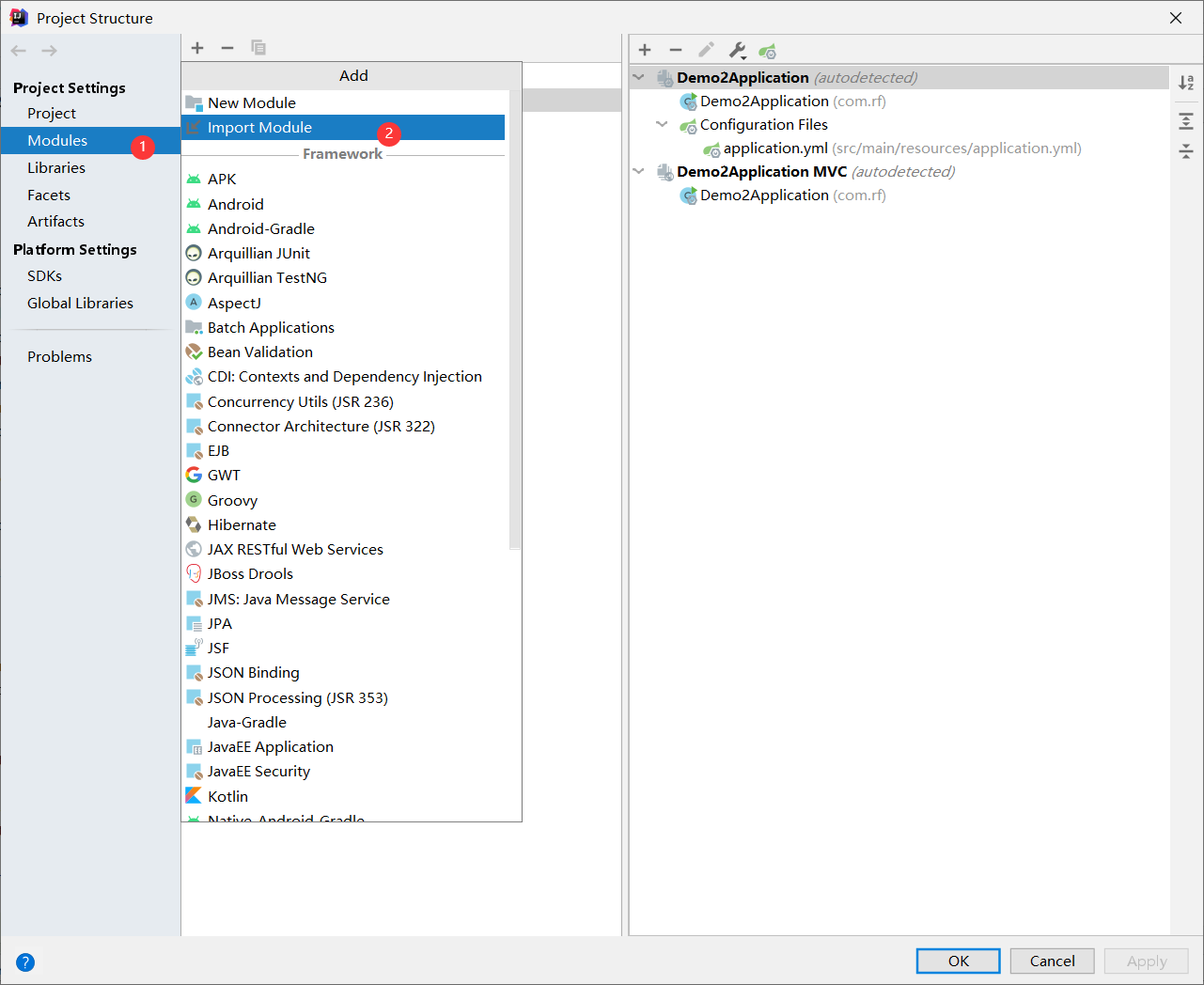Viewport: 1204px width, 985px height.
Task: Click the JBoss Drools icon
Action: point(194,573)
